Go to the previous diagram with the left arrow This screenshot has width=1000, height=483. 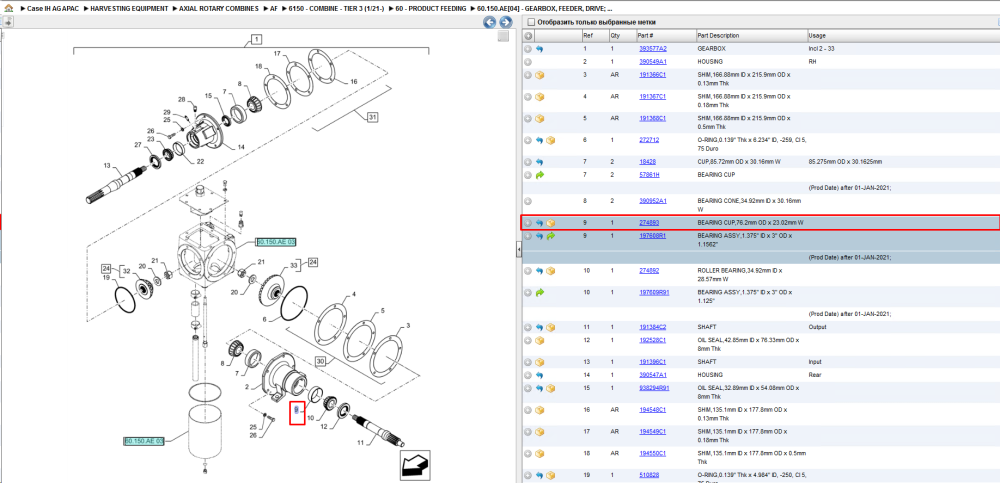pos(489,22)
